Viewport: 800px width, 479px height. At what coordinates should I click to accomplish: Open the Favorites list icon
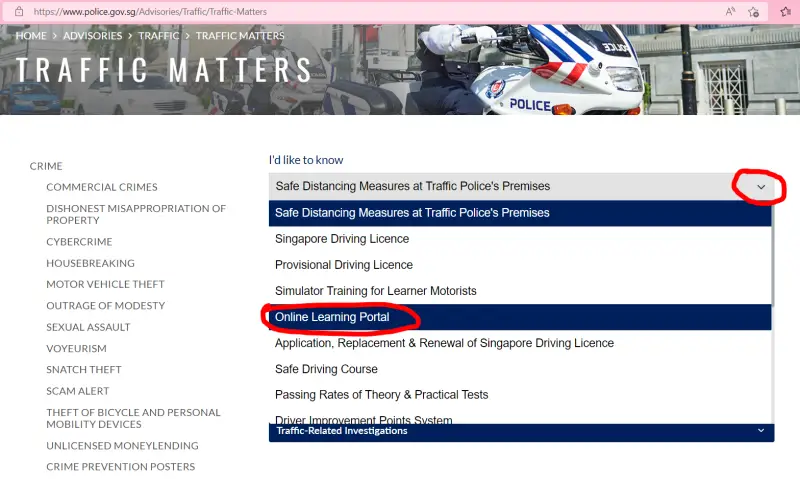(x=786, y=11)
